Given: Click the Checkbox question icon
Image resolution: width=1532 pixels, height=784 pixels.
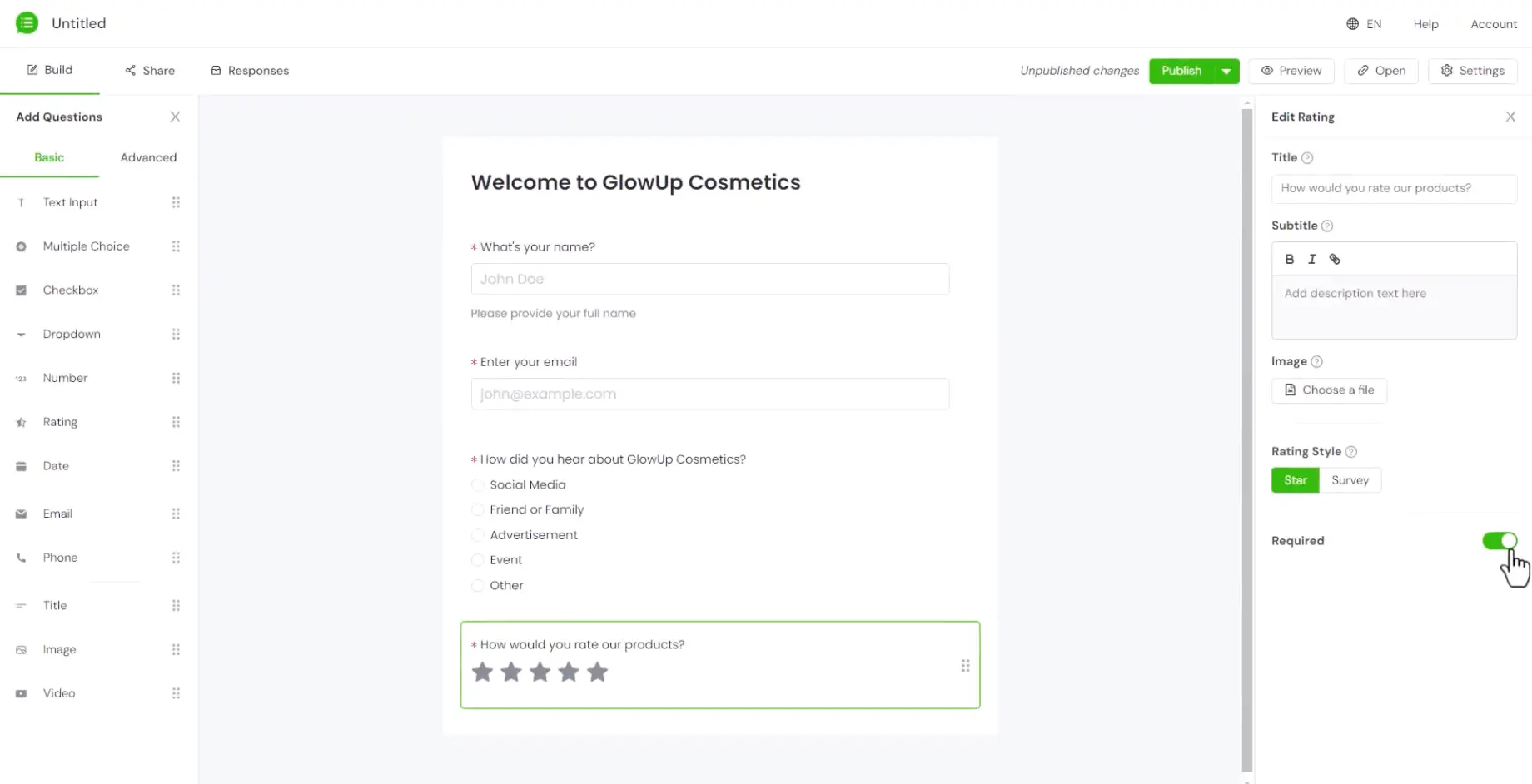Looking at the screenshot, I should [21, 290].
